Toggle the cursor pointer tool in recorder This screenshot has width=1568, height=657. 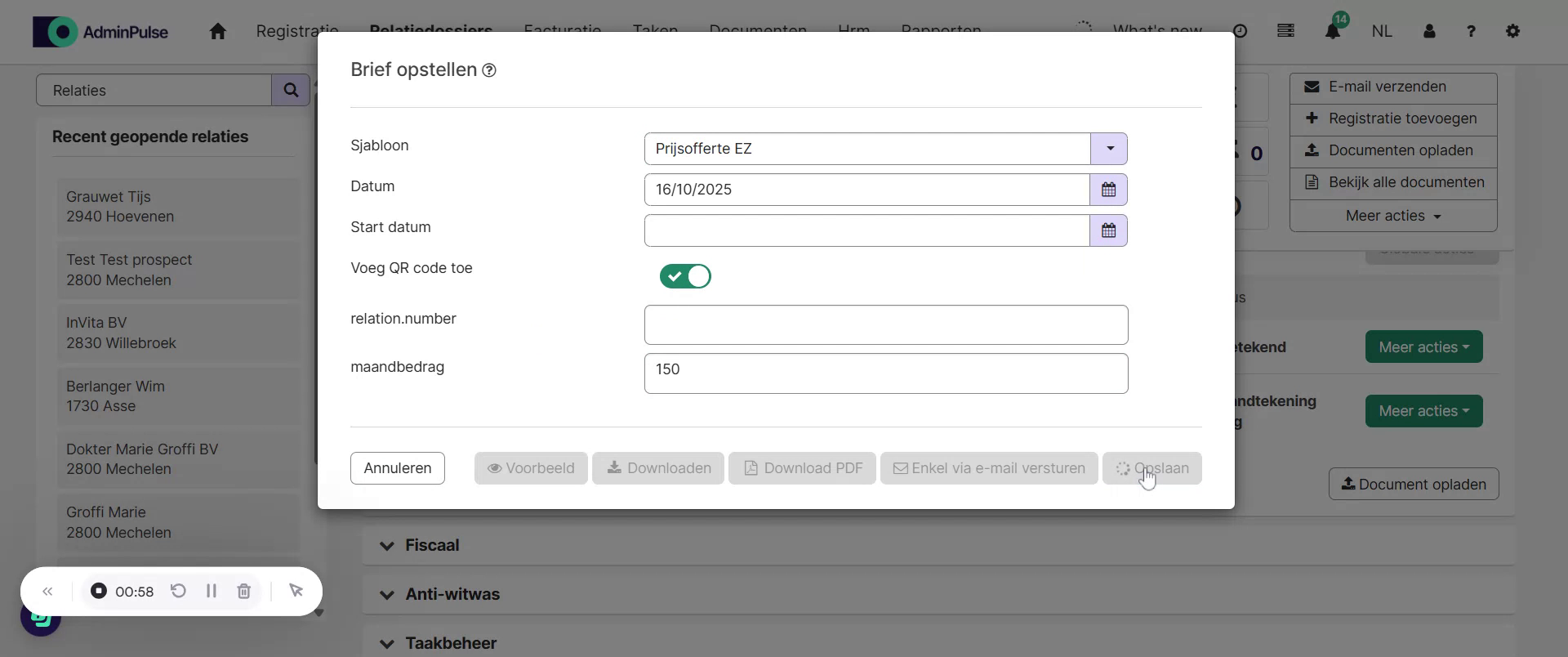click(296, 591)
